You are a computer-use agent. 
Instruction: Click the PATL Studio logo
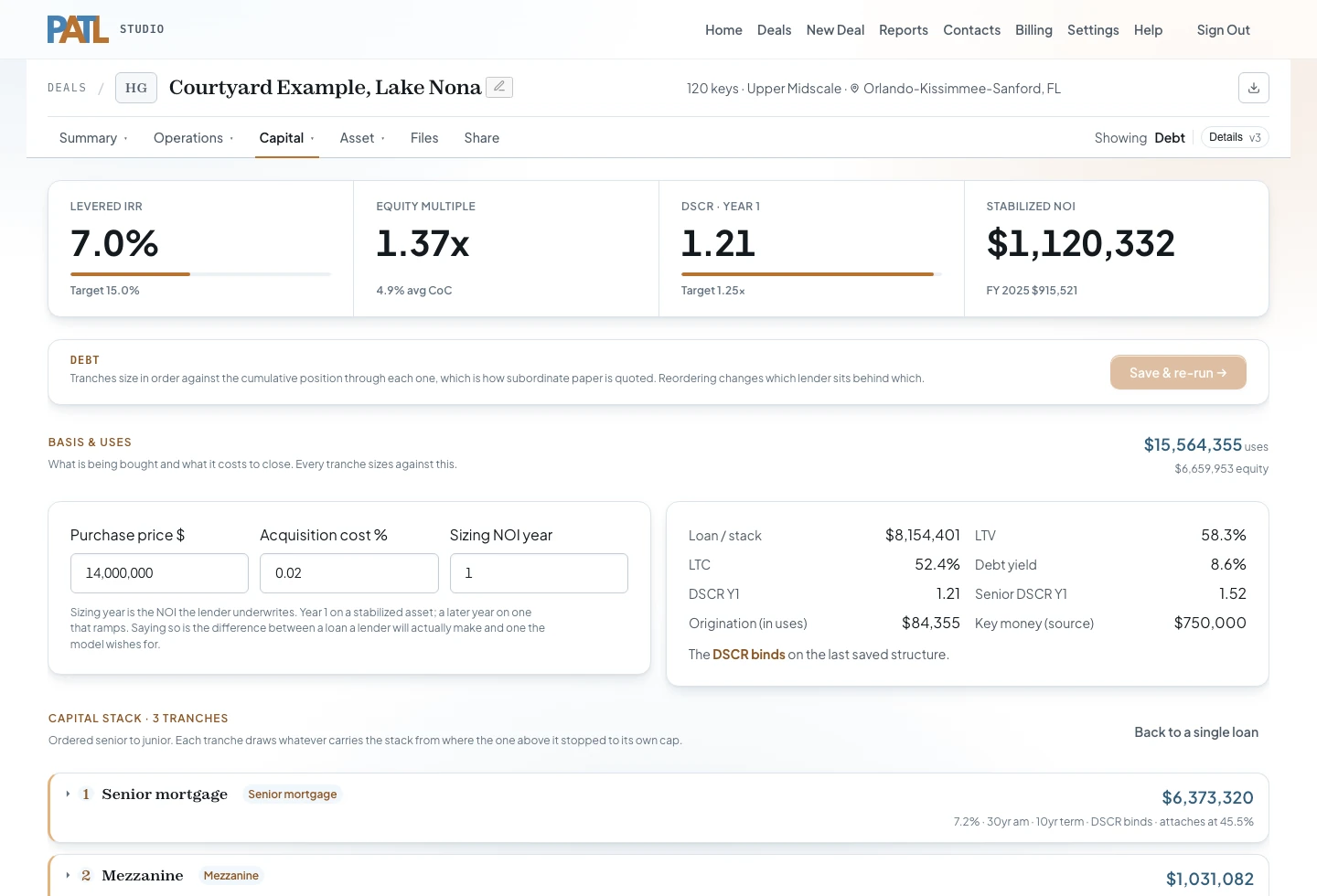(x=105, y=29)
